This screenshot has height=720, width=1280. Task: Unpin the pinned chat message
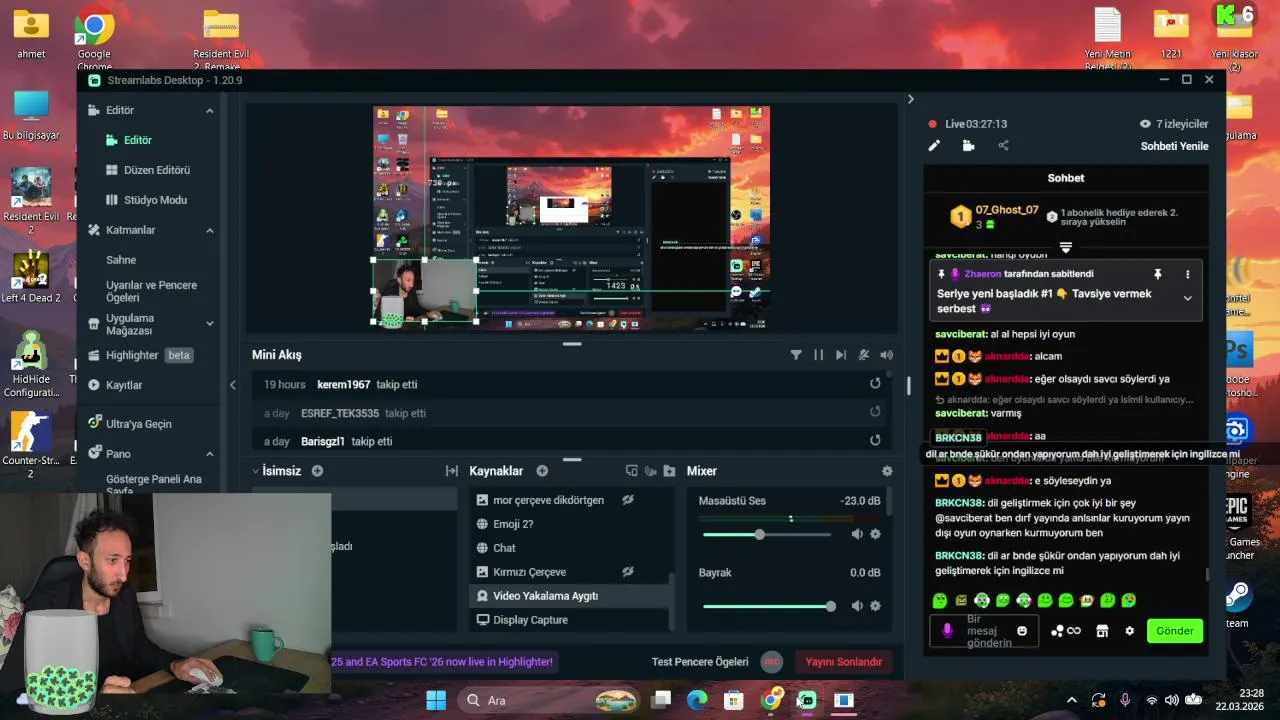tap(1158, 274)
